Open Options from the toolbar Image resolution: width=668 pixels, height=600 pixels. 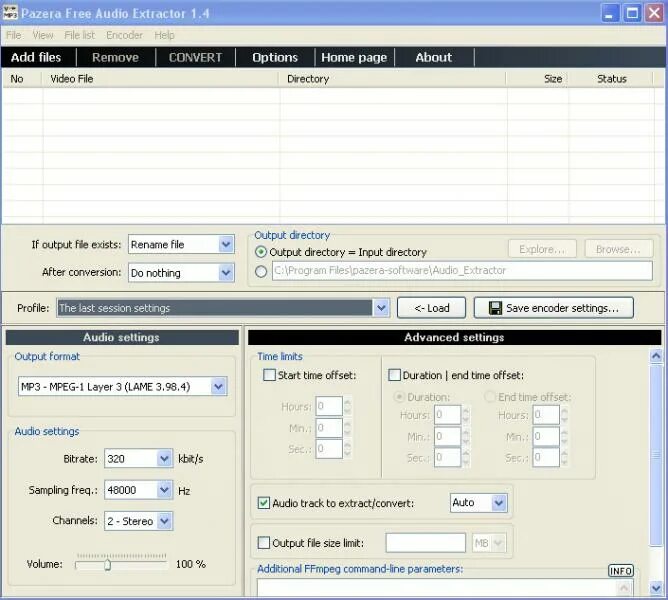tap(275, 57)
